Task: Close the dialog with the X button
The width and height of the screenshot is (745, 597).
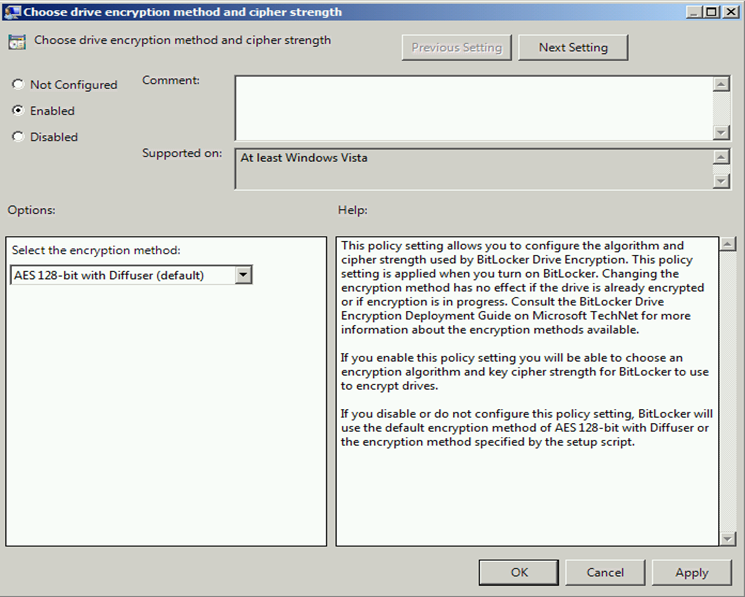Action: pyautogui.click(x=730, y=12)
